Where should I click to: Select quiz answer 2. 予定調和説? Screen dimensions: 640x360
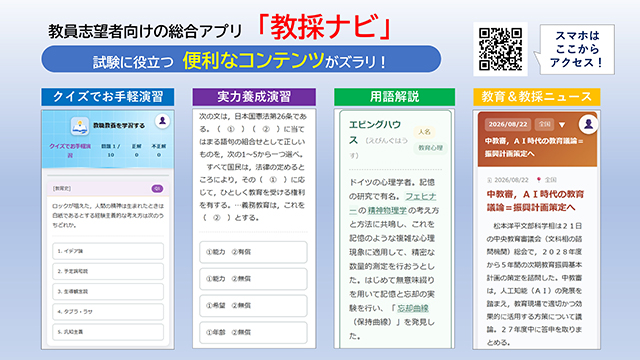[108, 271]
